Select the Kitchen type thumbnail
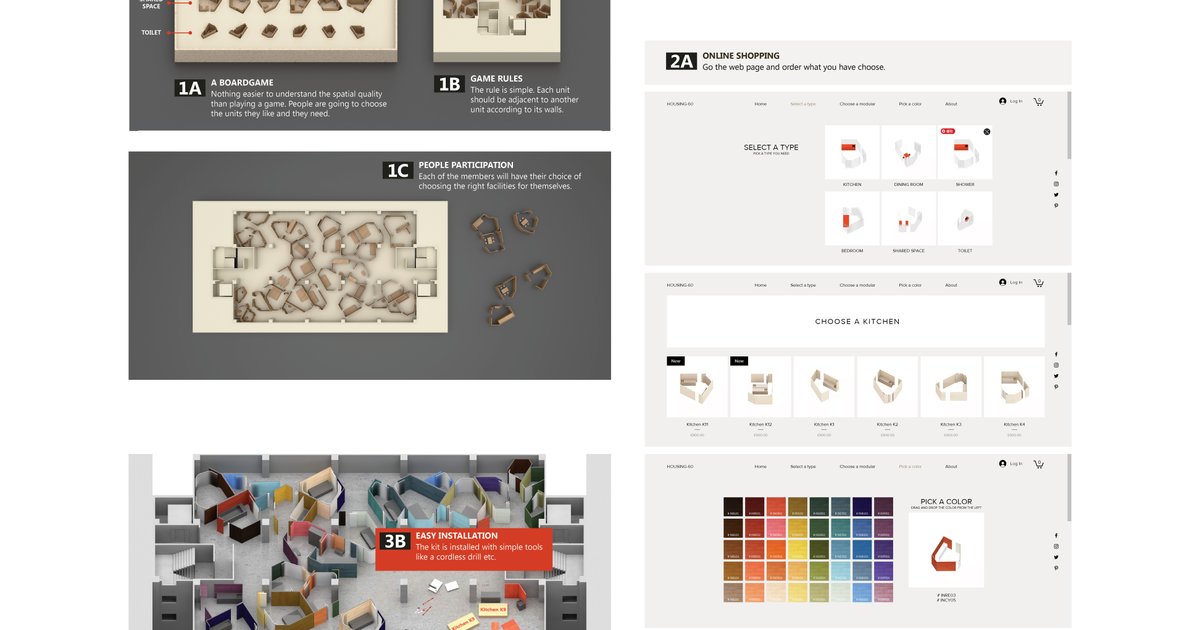The image size is (1200, 630). pos(852,152)
